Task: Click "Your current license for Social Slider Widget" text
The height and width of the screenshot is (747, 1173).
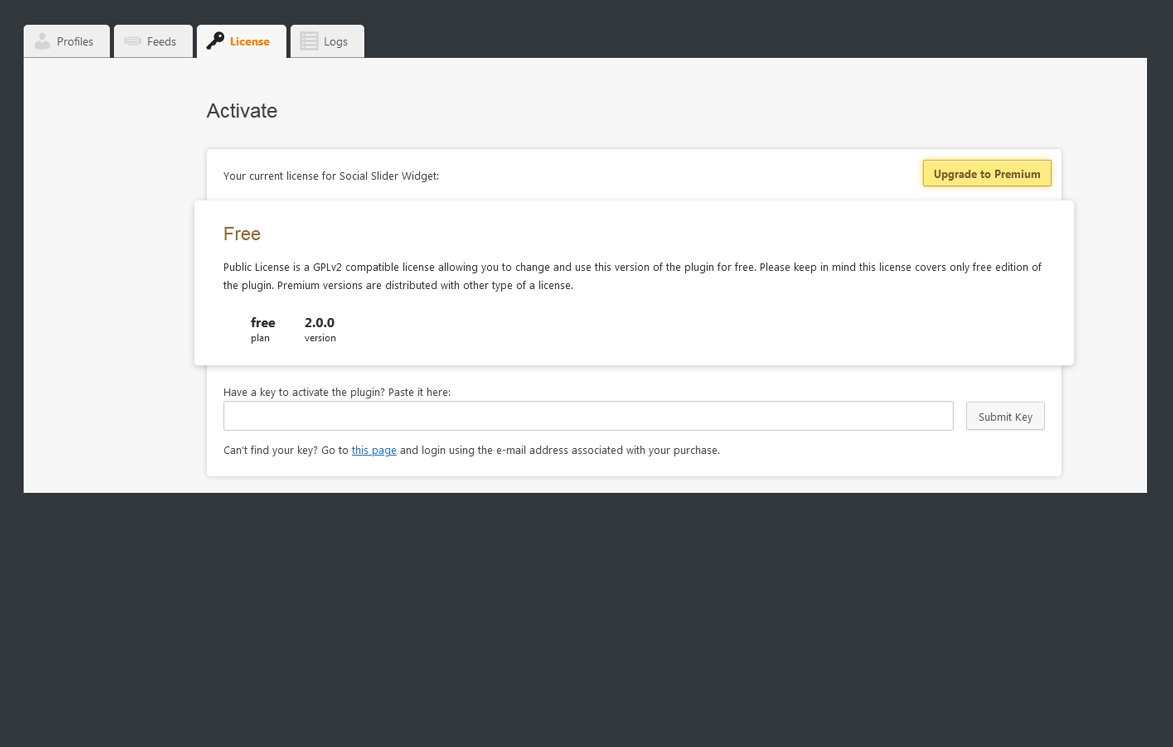Action: tap(331, 176)
